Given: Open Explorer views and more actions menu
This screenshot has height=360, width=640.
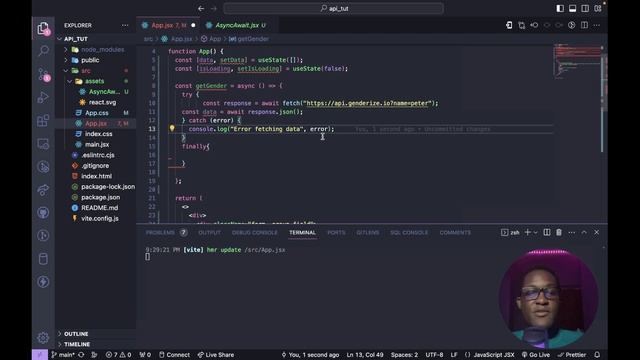Looking at the screenshot, I should (x=125, y=25).
